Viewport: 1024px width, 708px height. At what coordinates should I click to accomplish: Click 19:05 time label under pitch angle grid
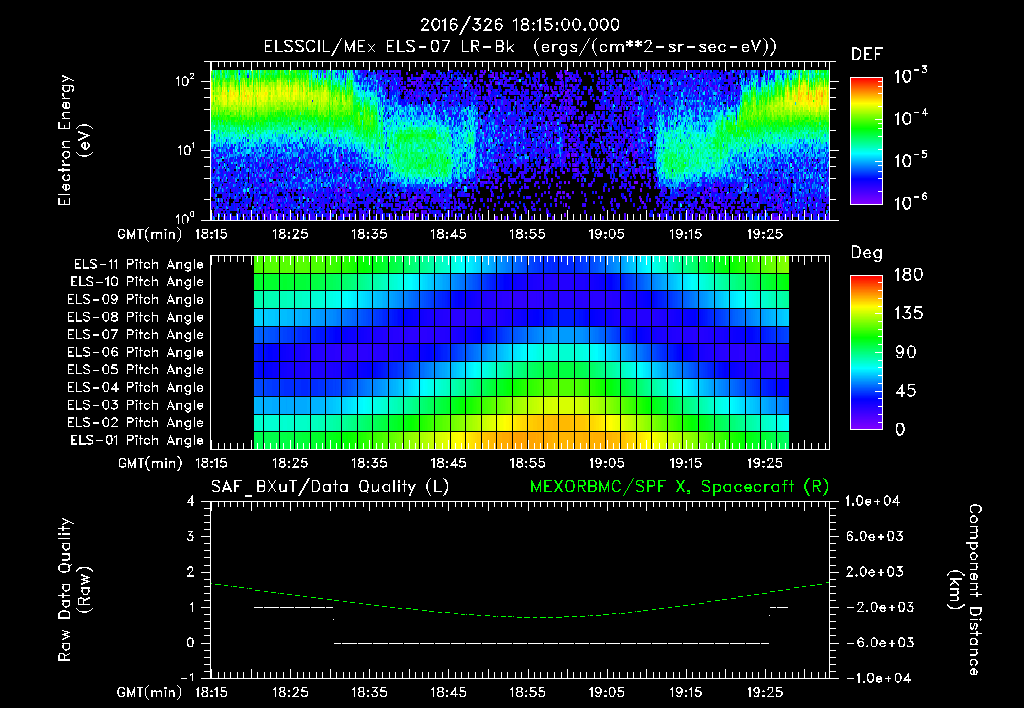pyautogui.click(x=606, y=463)
